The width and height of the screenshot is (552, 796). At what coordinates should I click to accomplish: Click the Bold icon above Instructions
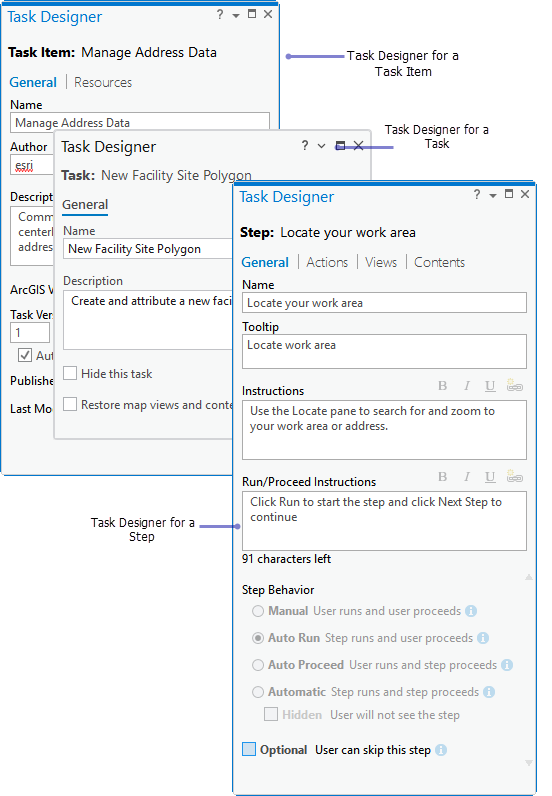point(442,386)
